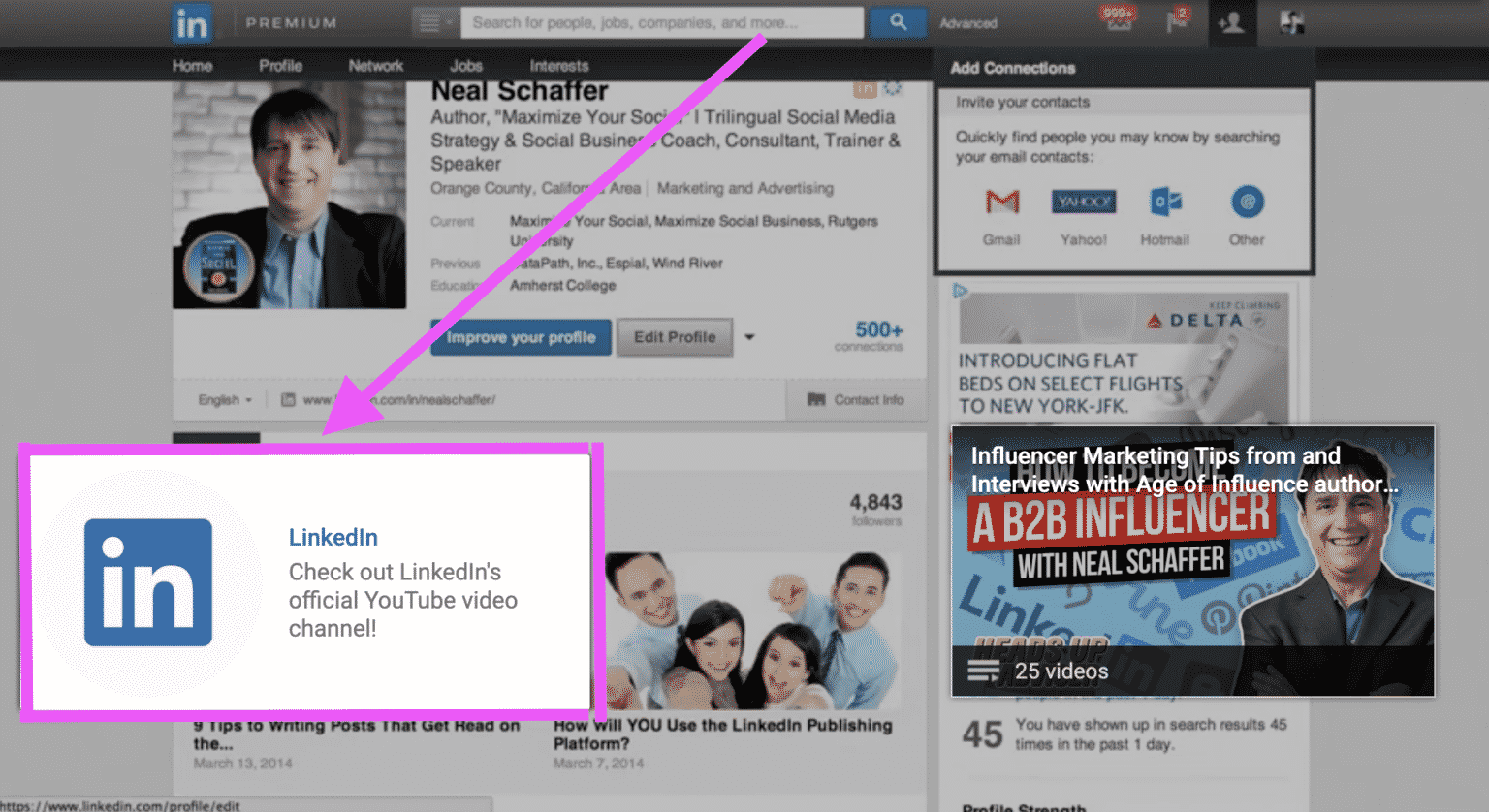The width and height of the screenshot is (1489, 812).
Task: Click the Advanced search option
Action: click(967, 21)
